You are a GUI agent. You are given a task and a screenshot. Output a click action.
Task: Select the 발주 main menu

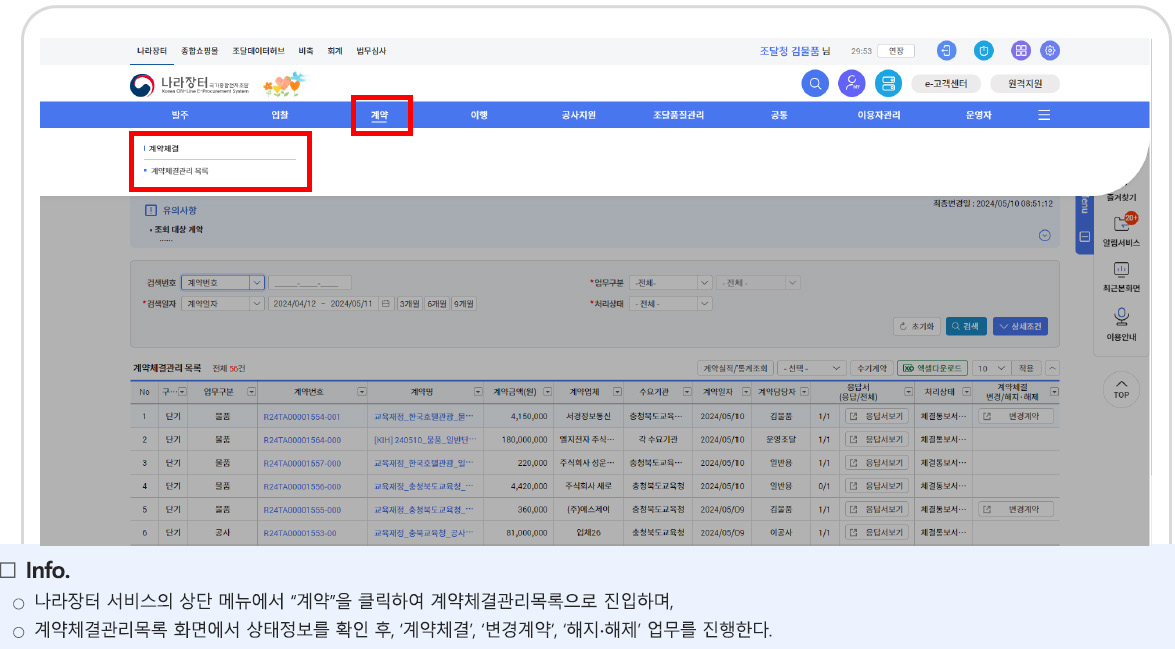point(180,115)
